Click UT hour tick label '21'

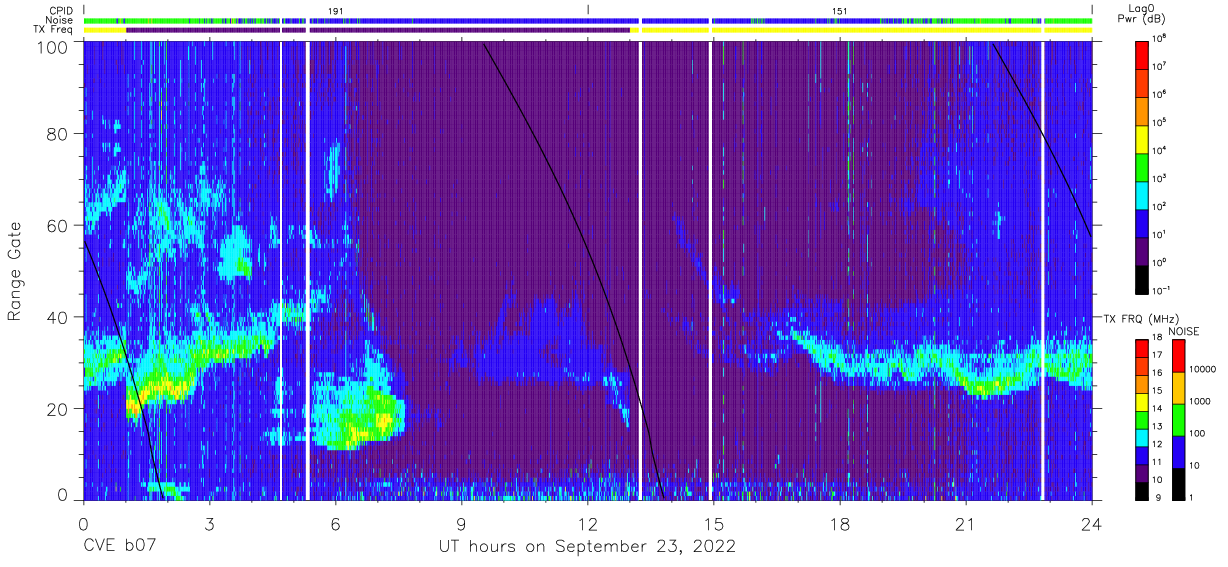pos(965,523)
